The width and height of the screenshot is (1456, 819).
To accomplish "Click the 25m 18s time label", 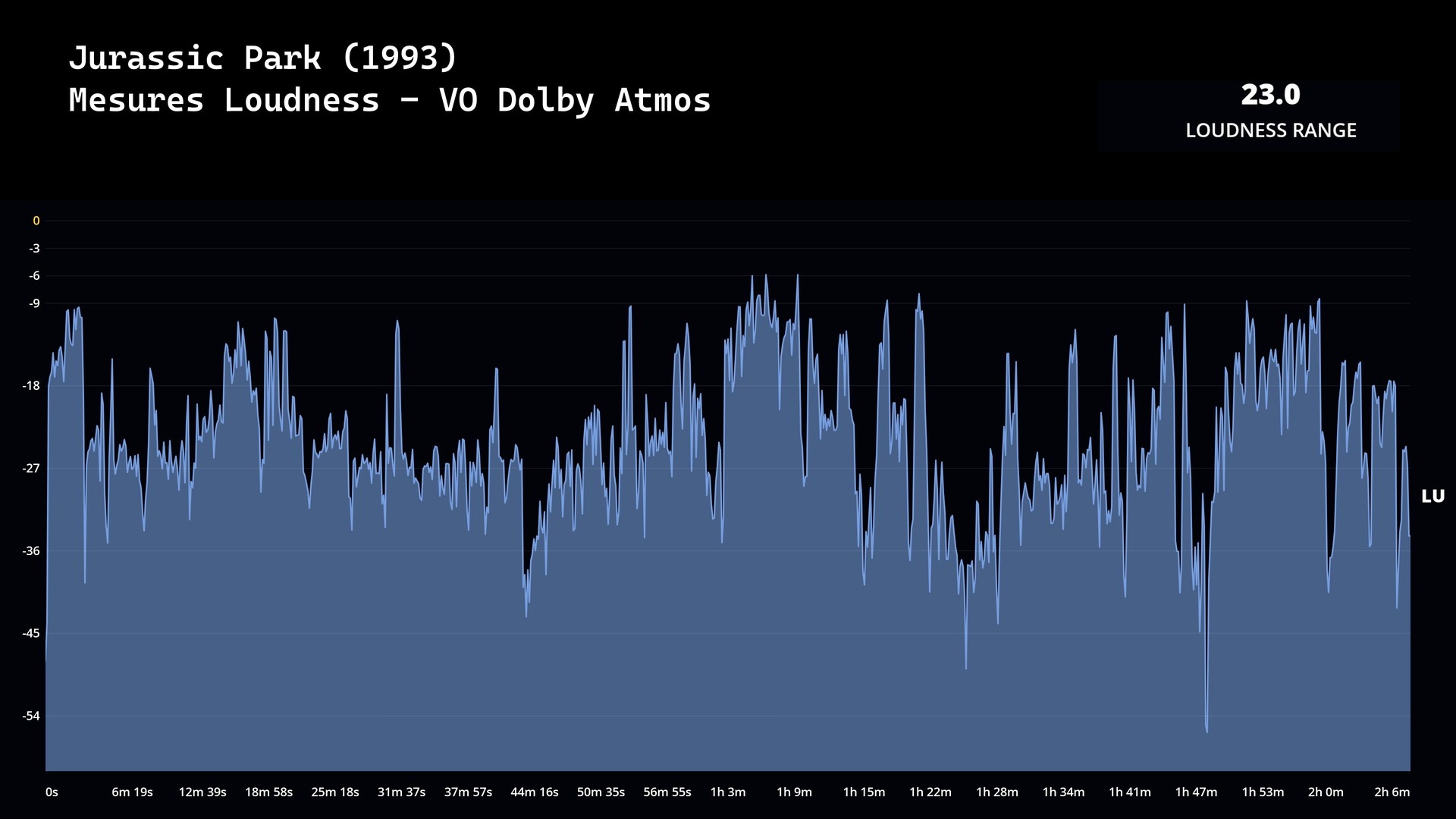I will [335, 792].
